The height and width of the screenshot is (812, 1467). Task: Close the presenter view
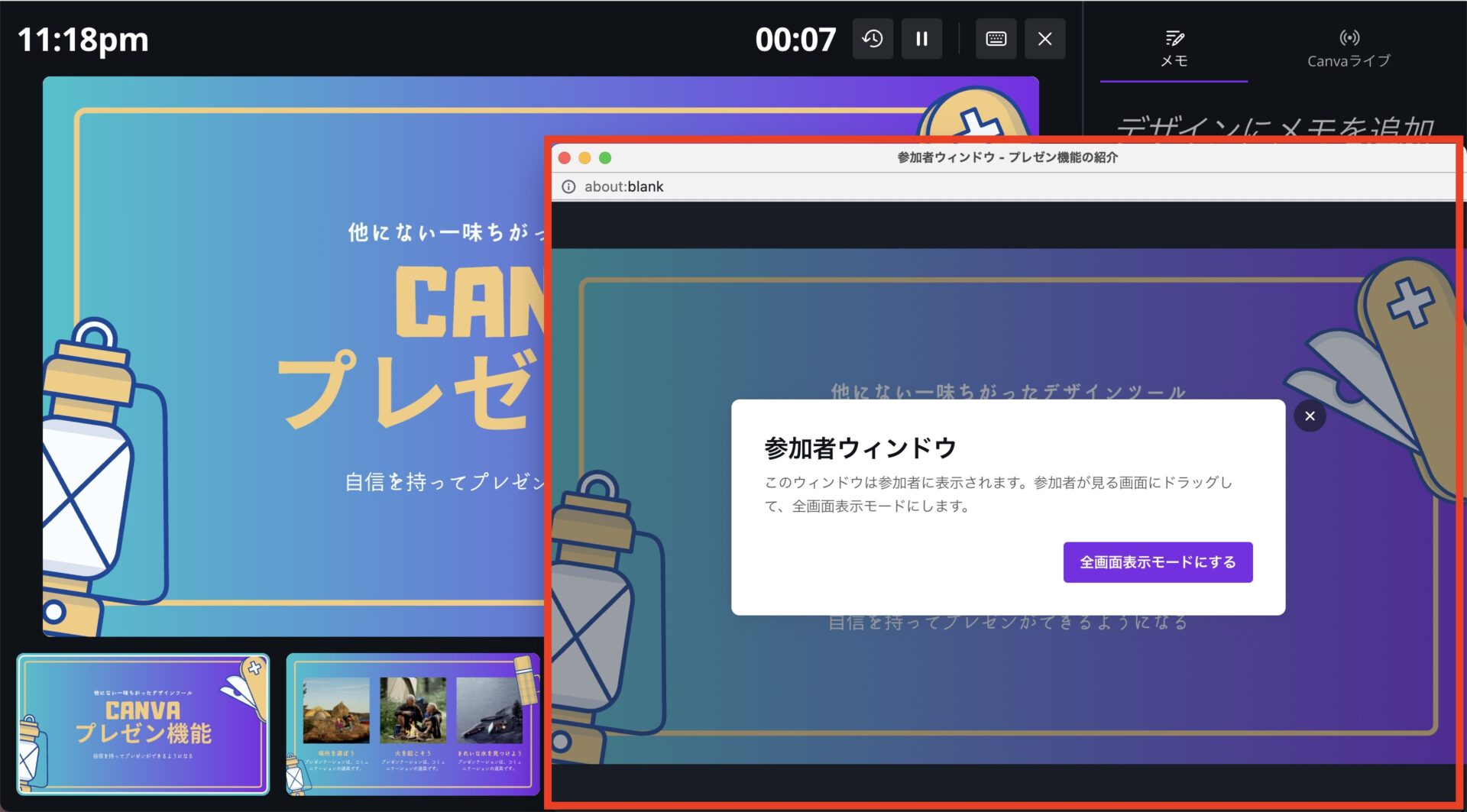1044,39
